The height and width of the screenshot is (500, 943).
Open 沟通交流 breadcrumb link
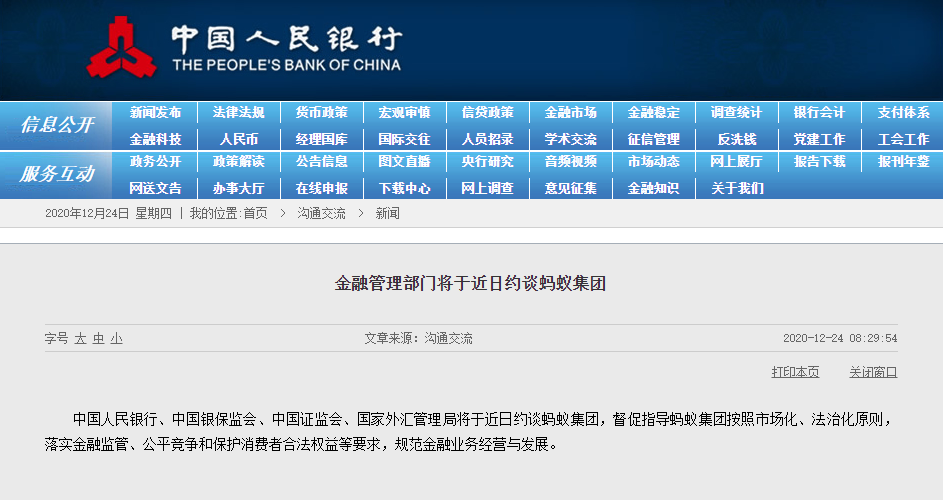pos(321,213)
